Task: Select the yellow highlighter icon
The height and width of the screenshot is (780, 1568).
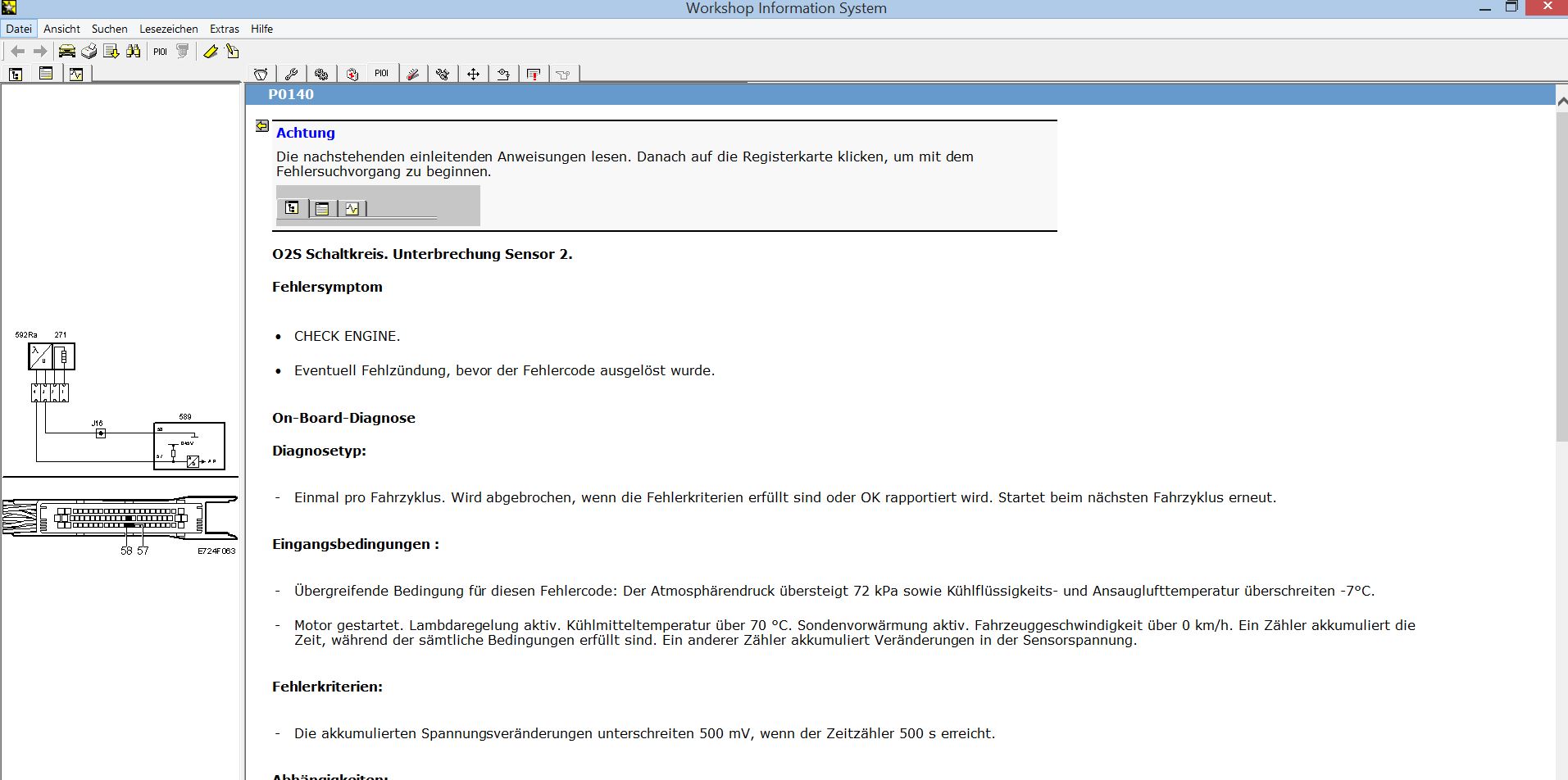Action: (x=211, y=52)
